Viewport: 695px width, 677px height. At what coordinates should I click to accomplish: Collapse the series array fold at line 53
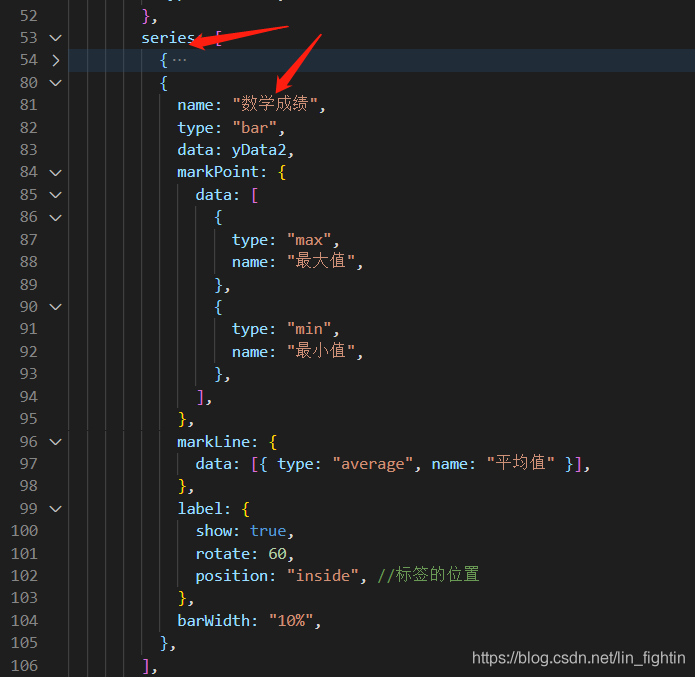(55, 38)
